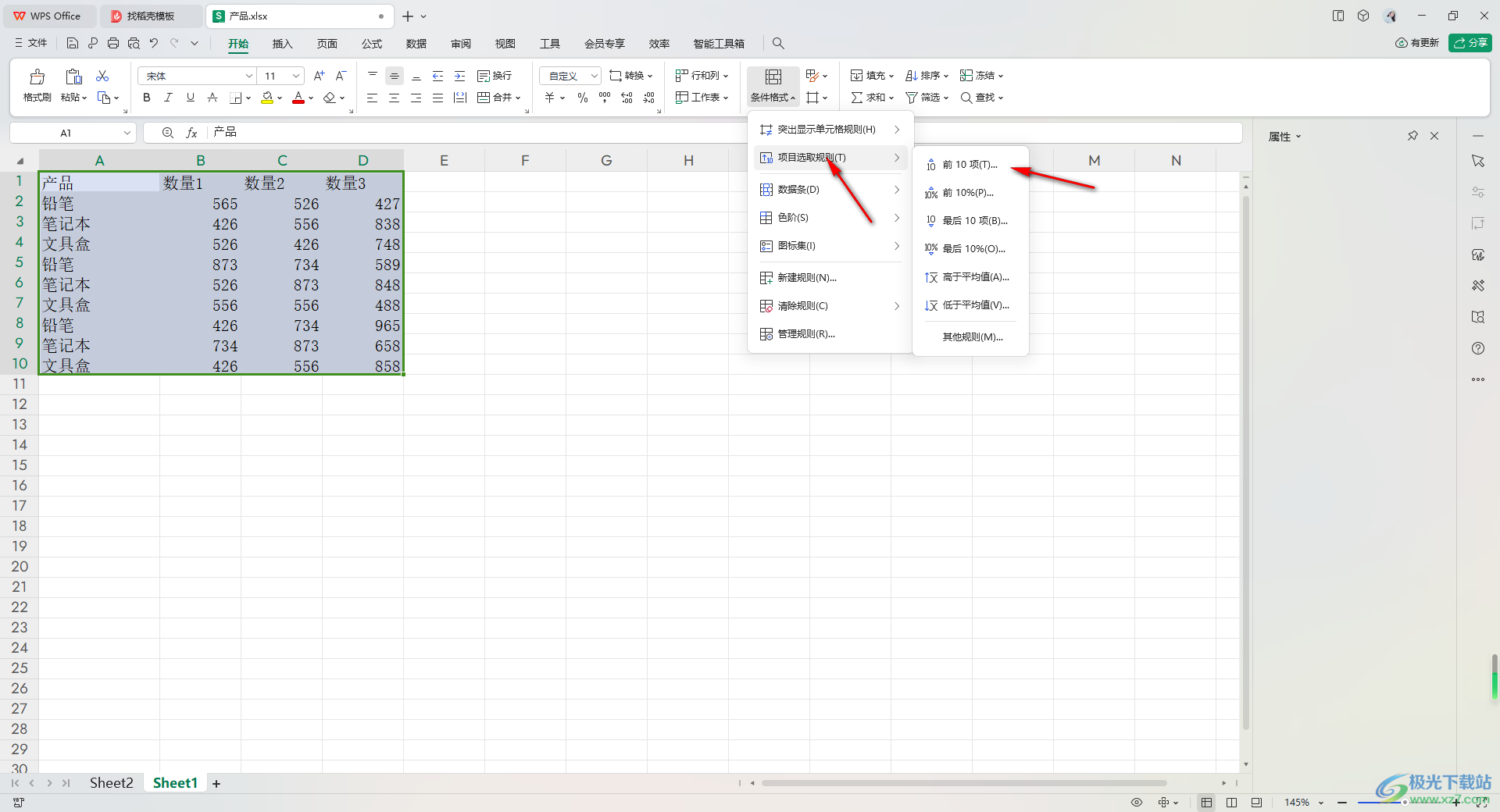This screenshot has width=1500, height=812.
Task: Click the Format Painter (格式刷) icon
Action: click(37, 77)
